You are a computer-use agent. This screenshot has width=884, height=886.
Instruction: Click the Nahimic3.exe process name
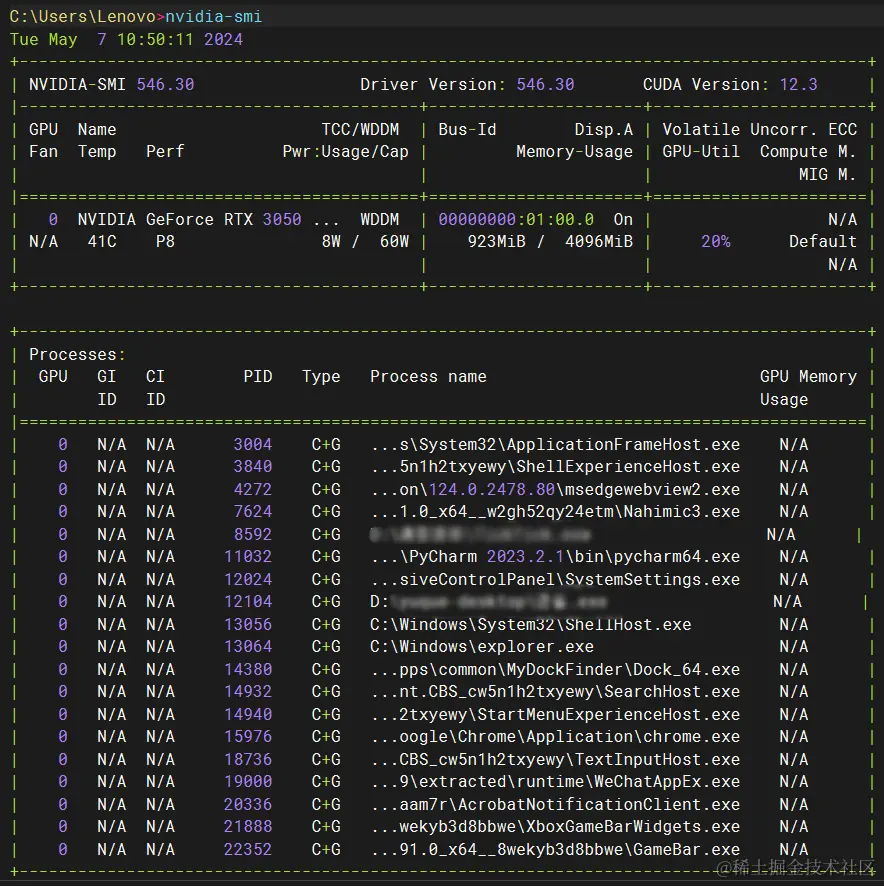click(x=556, y=512)
